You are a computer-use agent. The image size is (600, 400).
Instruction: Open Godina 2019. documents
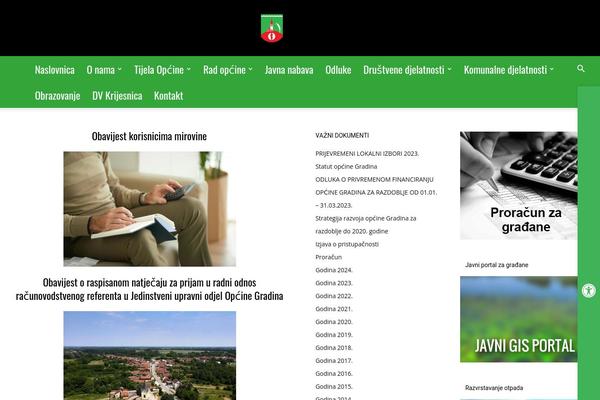334,335
